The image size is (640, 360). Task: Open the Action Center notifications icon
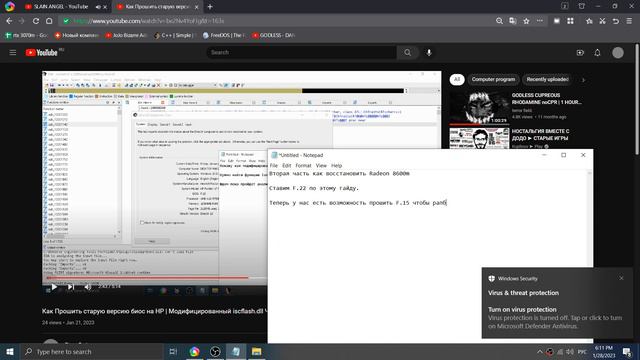(x=627, y=351)
